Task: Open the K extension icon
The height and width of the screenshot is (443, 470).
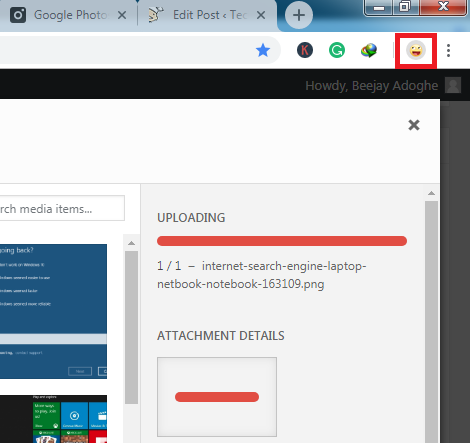Action: (305, 50)
